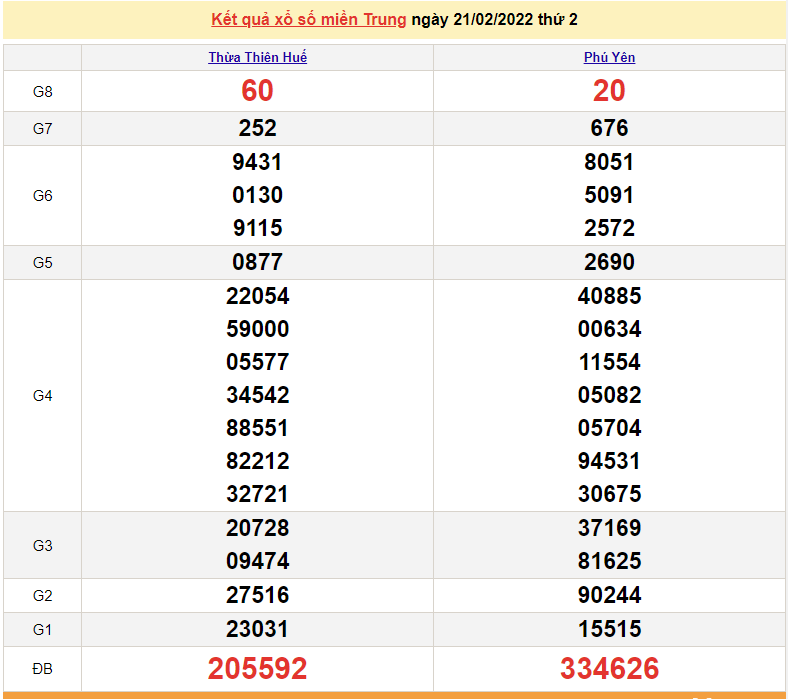Click the G6 row label
This screenshot has height=699, width=788.
tap(42, 196)
